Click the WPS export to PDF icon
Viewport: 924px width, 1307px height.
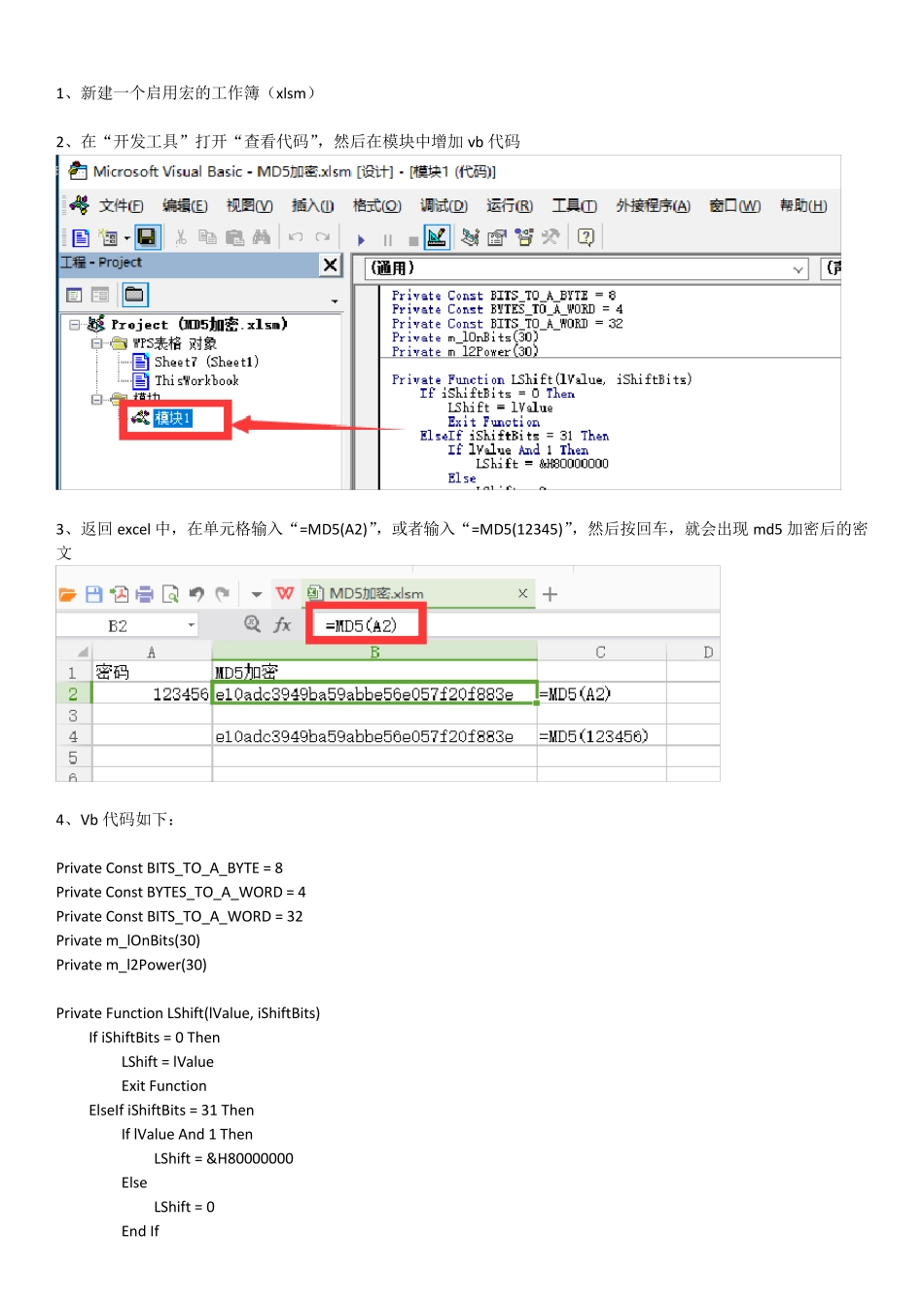tap(120, 594)
